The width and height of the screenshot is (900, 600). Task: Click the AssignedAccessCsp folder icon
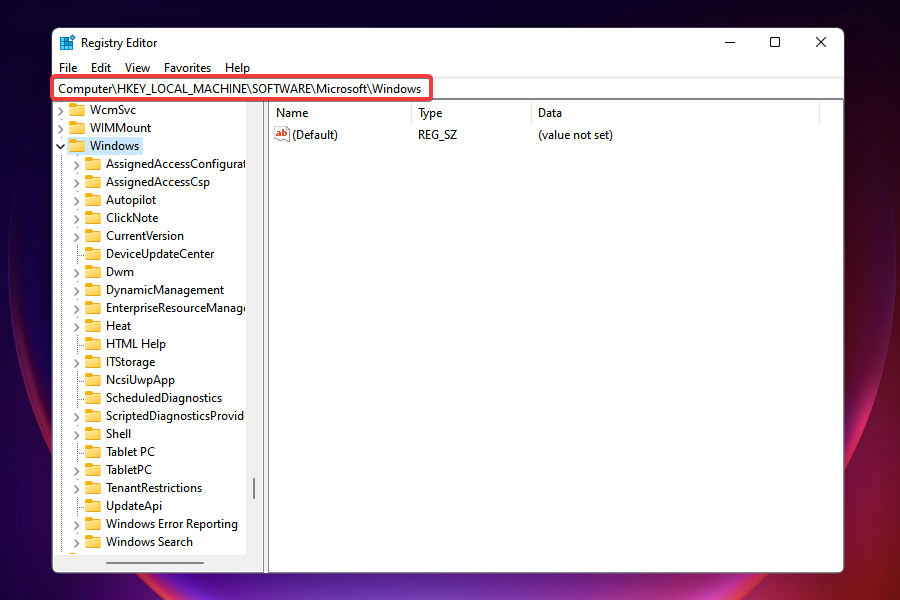point(93,181)
